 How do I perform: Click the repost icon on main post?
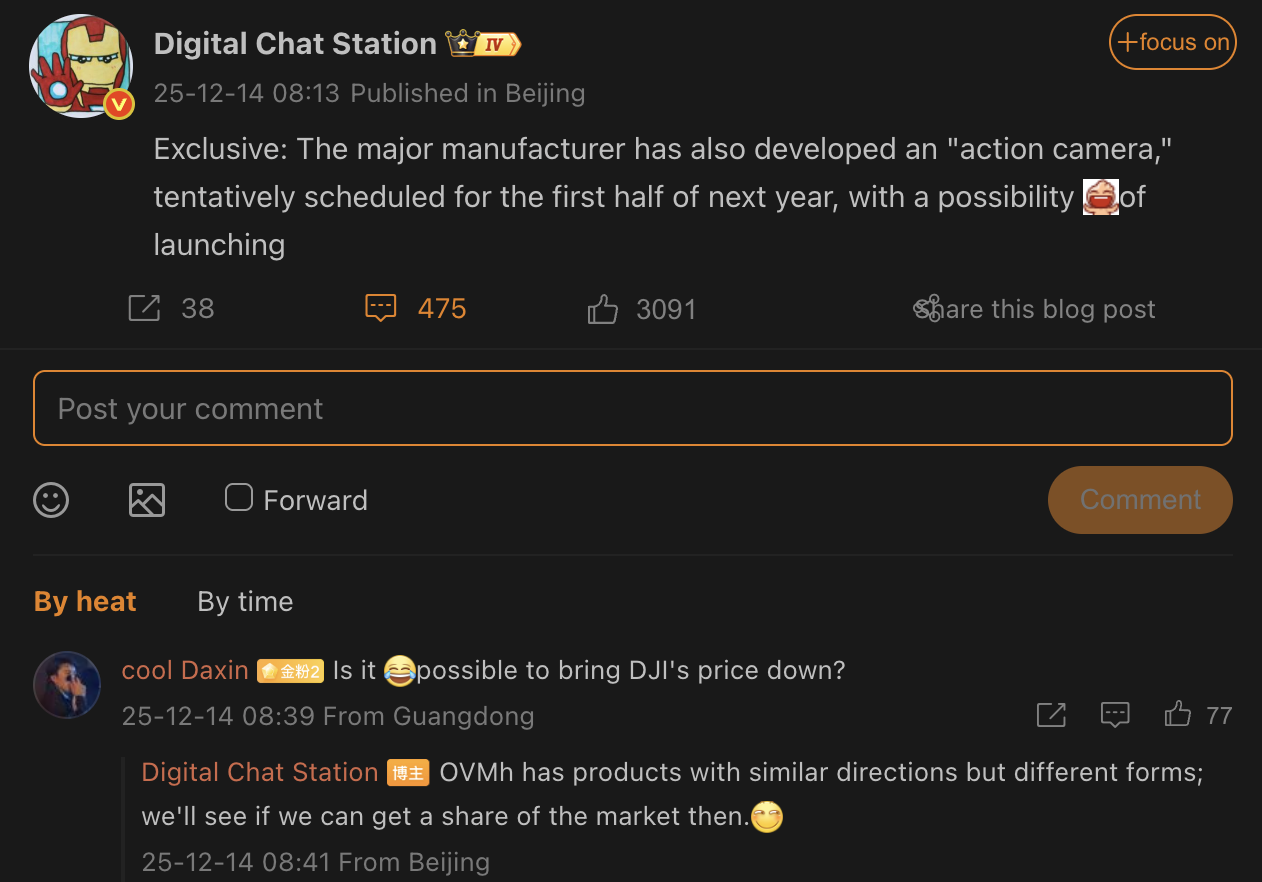click(x=145, y=308)
